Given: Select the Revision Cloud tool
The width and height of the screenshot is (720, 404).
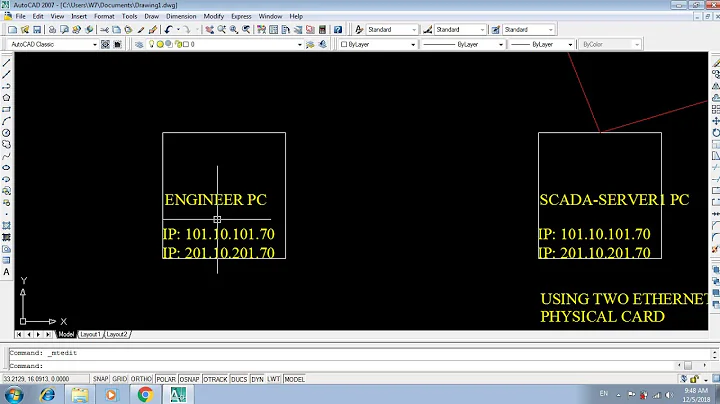Looking at the screenshot, I should 6,144.
